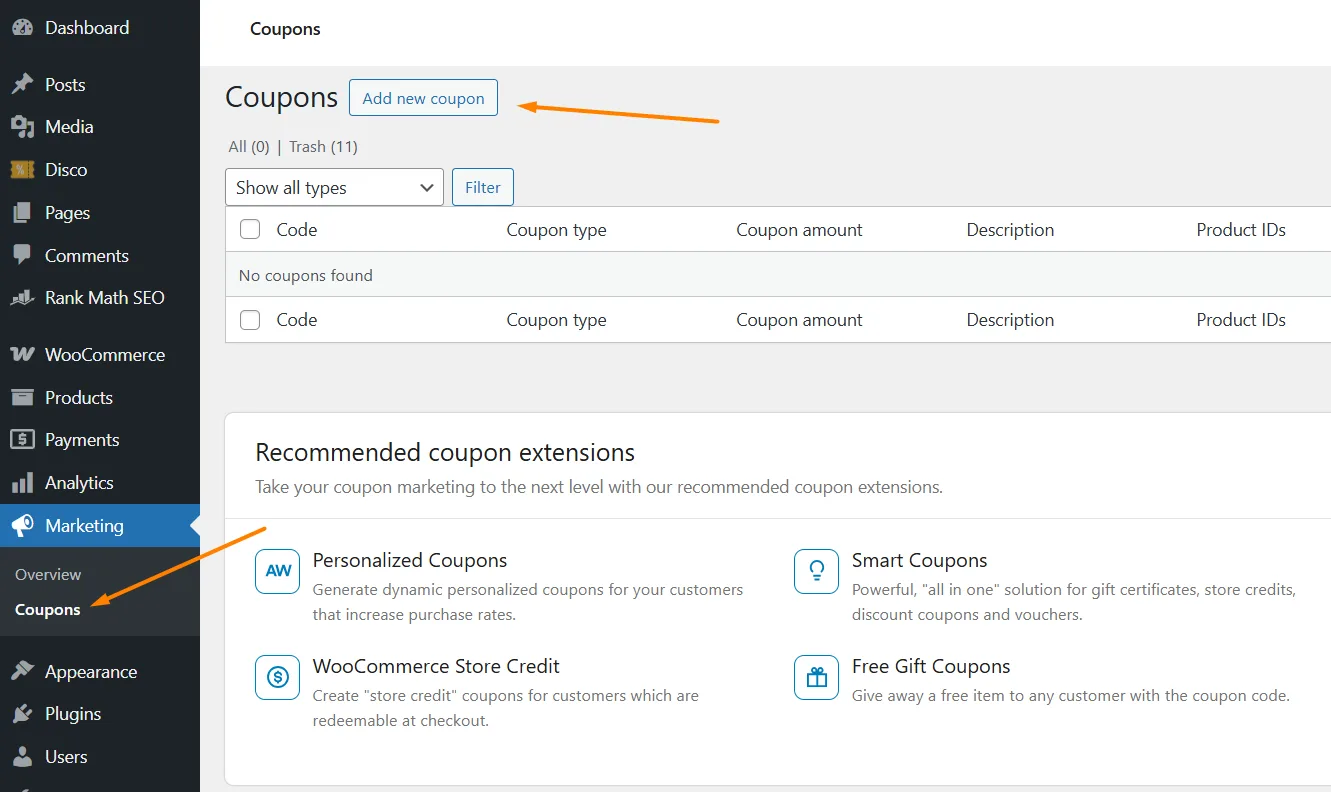Open the WooCommerce Store Credit extension link
The image size is (1331, 792).
[436, 667]
